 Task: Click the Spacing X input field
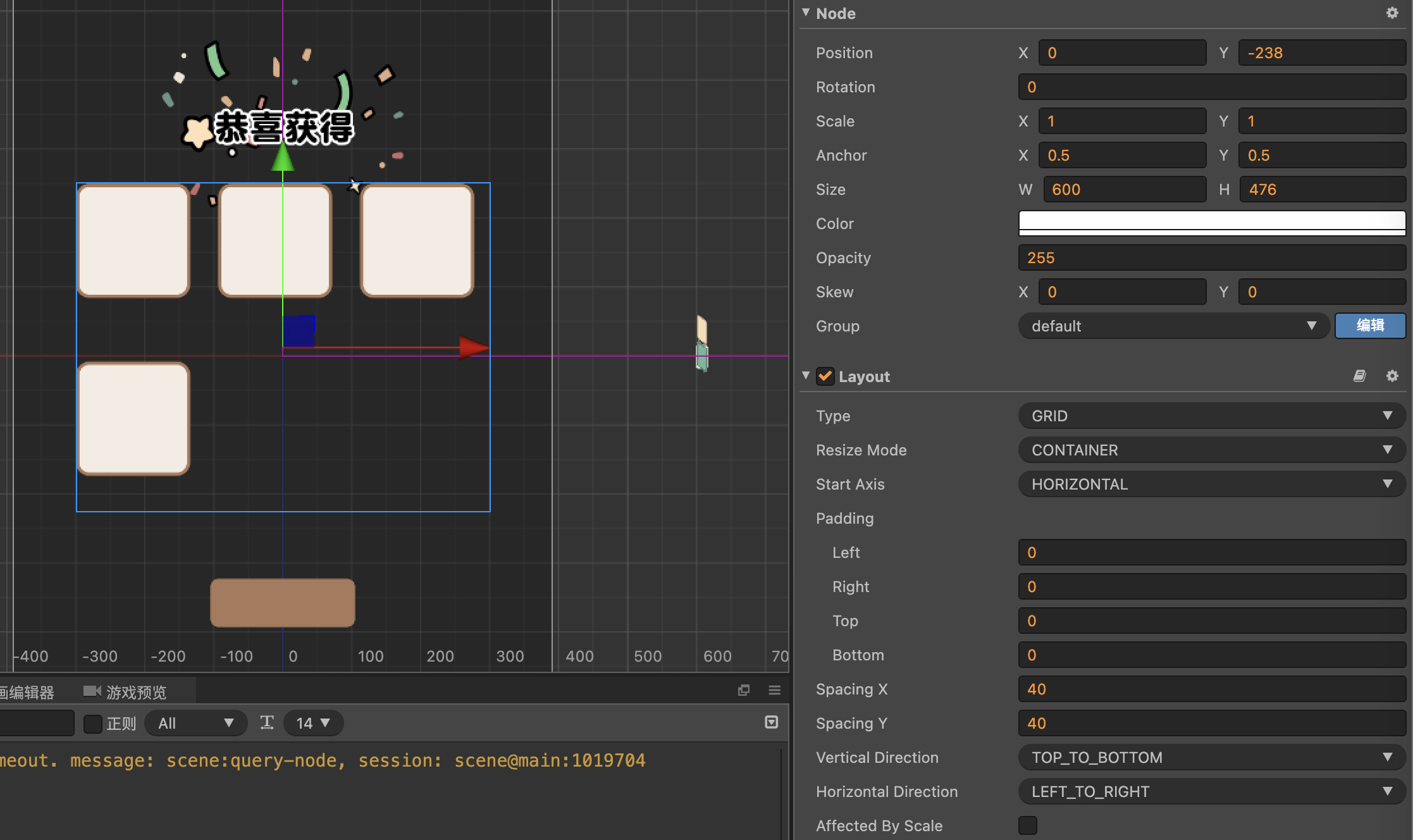pyautogui.click(x=1211, y=689)
